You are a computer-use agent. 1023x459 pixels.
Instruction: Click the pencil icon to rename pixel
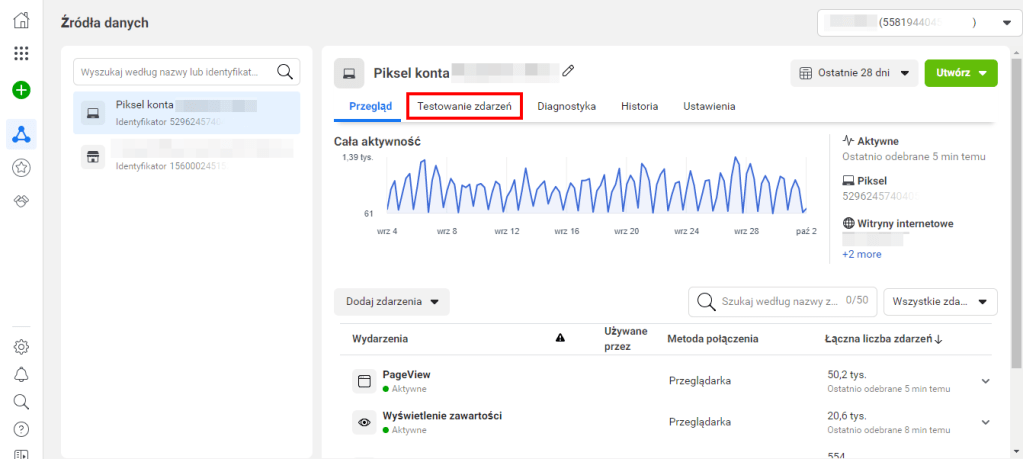click(x=569, y=71)
